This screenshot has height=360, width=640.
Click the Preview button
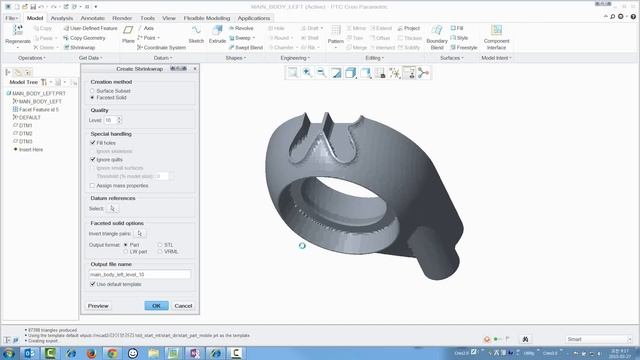[x=98, y=306]
